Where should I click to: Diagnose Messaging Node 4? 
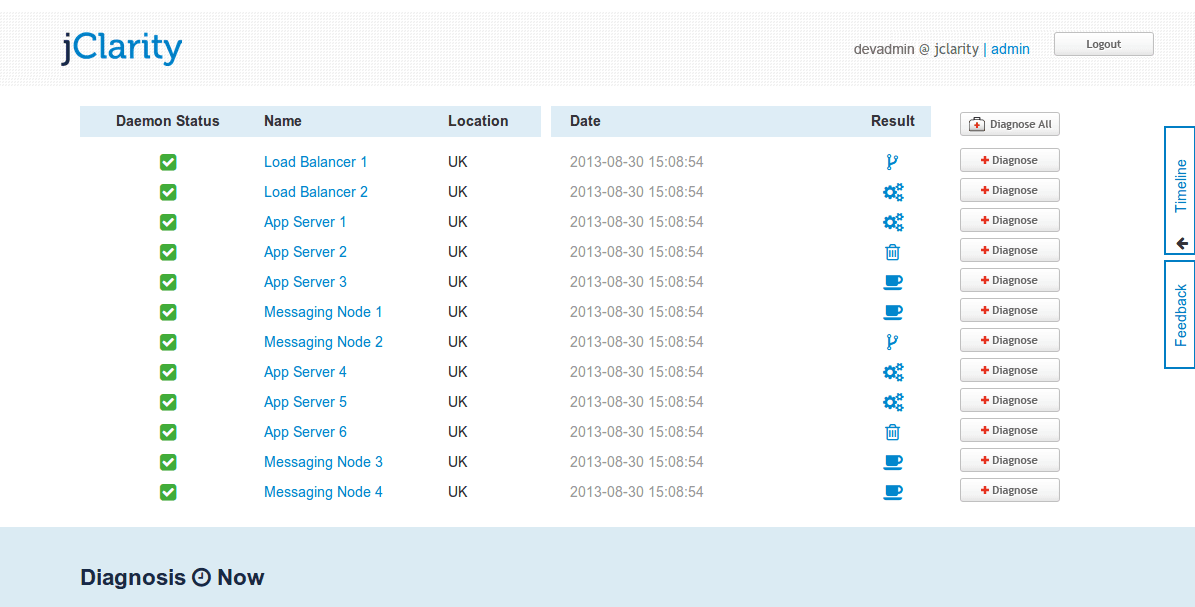[1010, 490]
